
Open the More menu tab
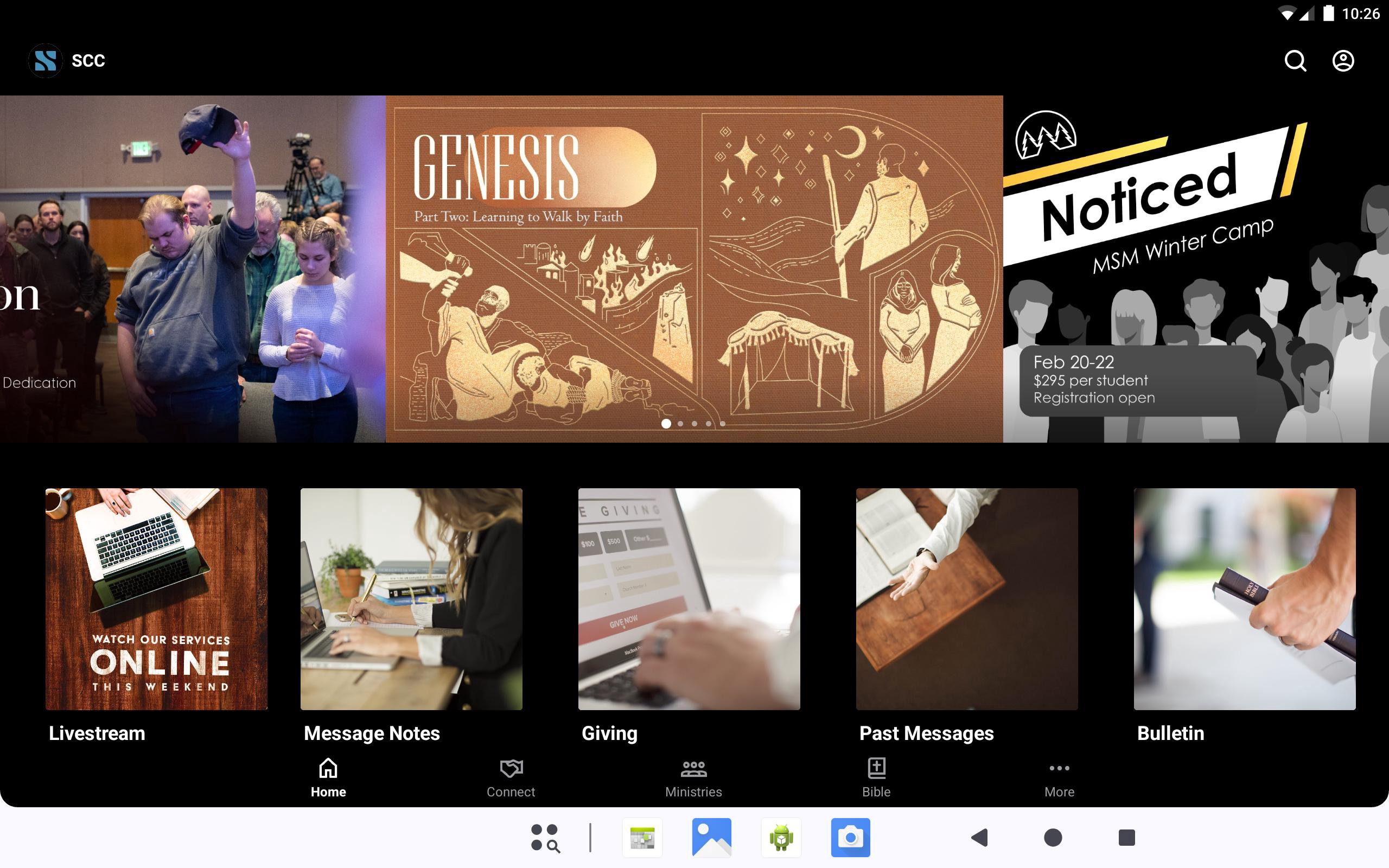1059,778
